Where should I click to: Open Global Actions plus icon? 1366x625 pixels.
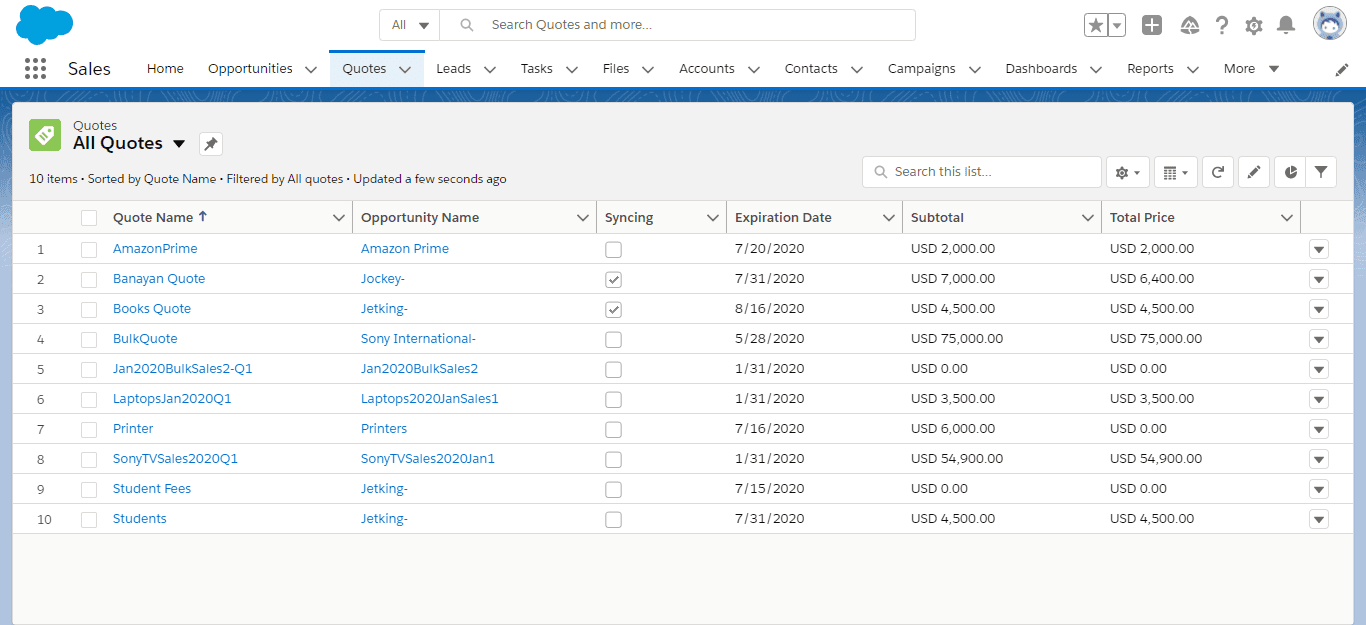pos(1152,25)
